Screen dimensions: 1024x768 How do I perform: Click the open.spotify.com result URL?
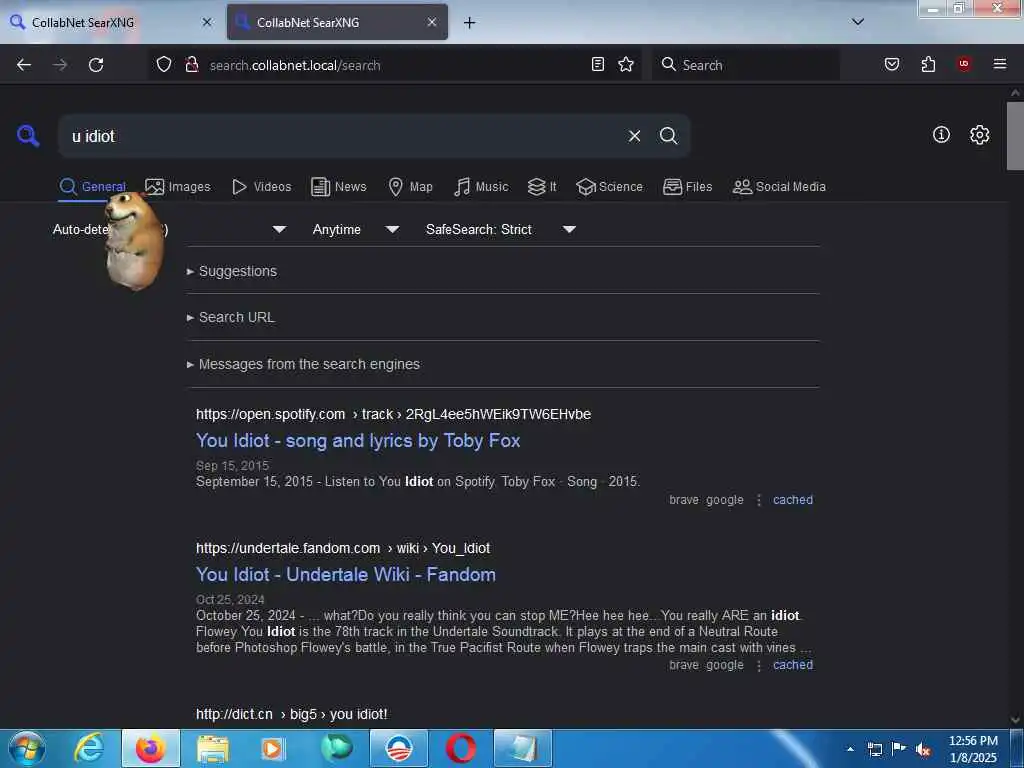[x=393, y=414]
